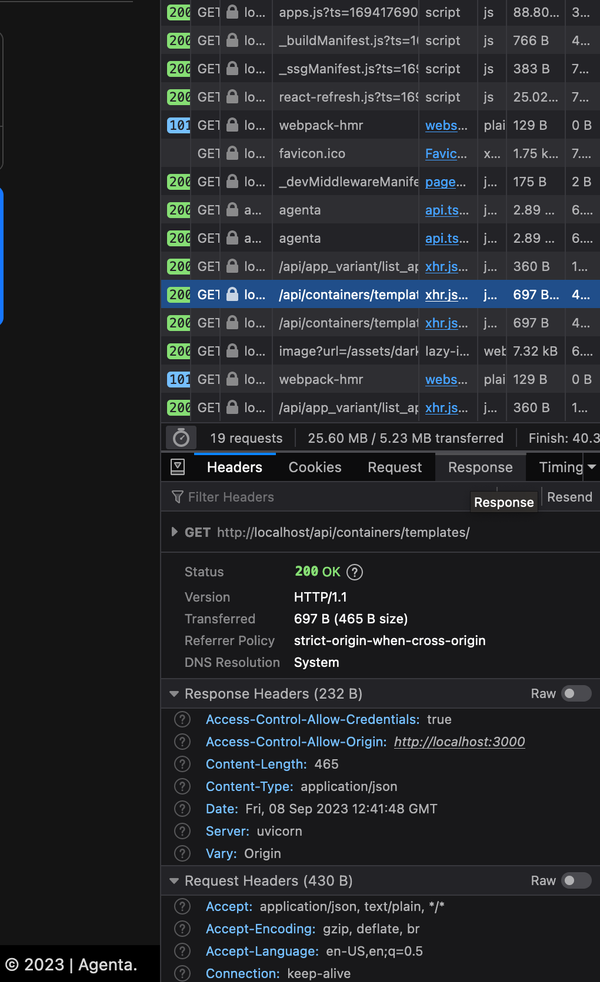600x982 pixels.
Task: Collapse the Response Headers section
Action: pos(174,694)
